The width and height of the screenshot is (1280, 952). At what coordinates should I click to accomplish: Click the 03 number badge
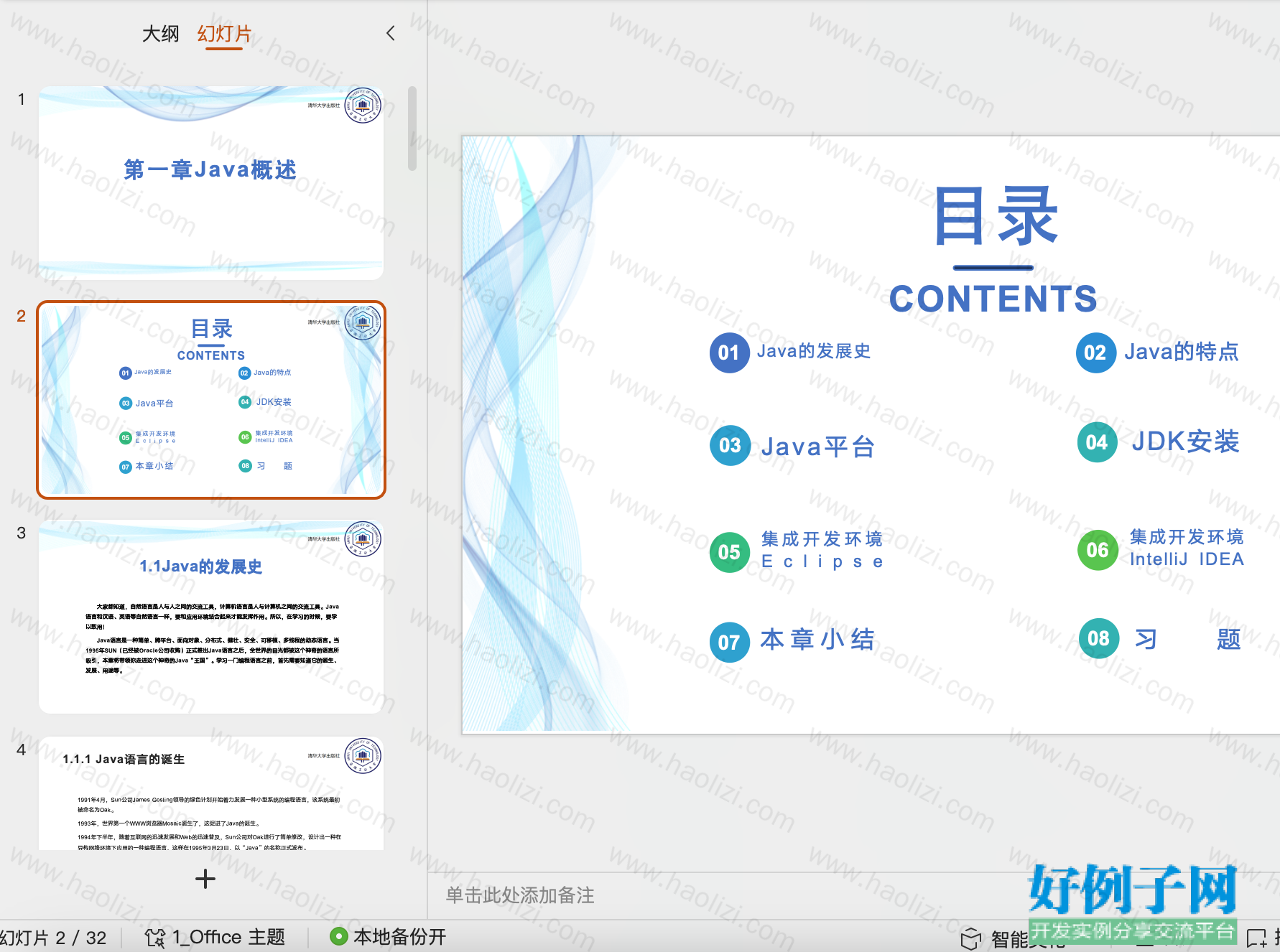point(731,445)
